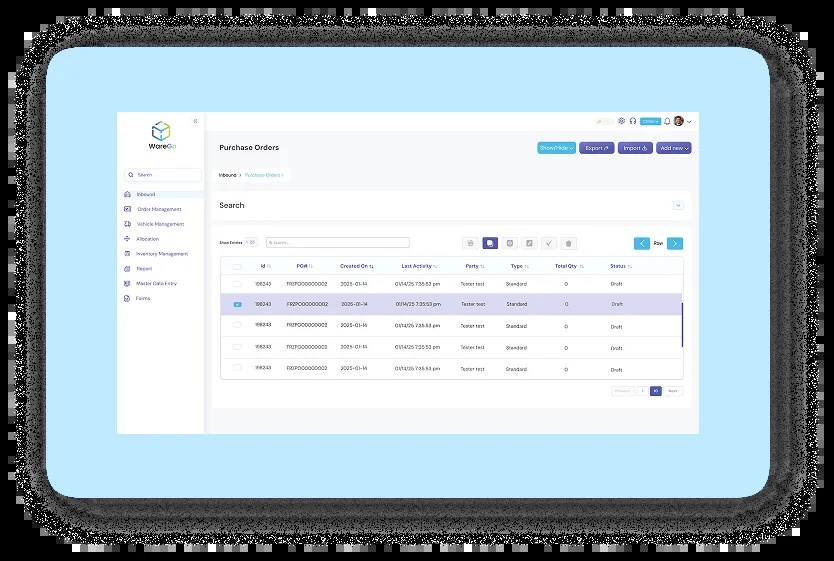Image resolution: width=834 pixels, height=561 pixels.
Task: Click the clock icon in the table toolbar
Action: [510, 244]
